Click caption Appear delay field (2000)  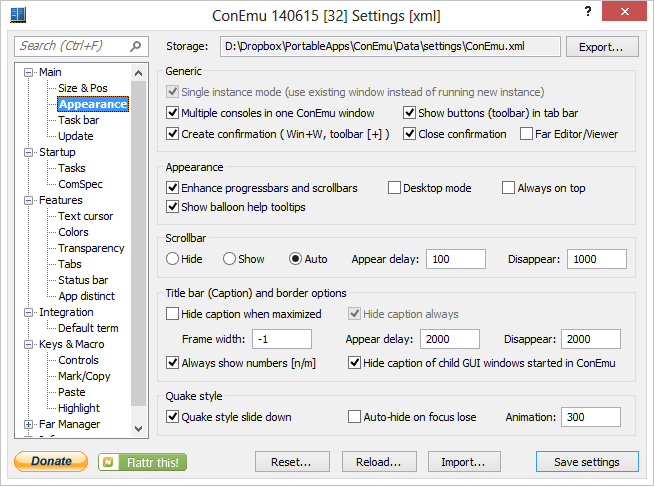point(450,339)
